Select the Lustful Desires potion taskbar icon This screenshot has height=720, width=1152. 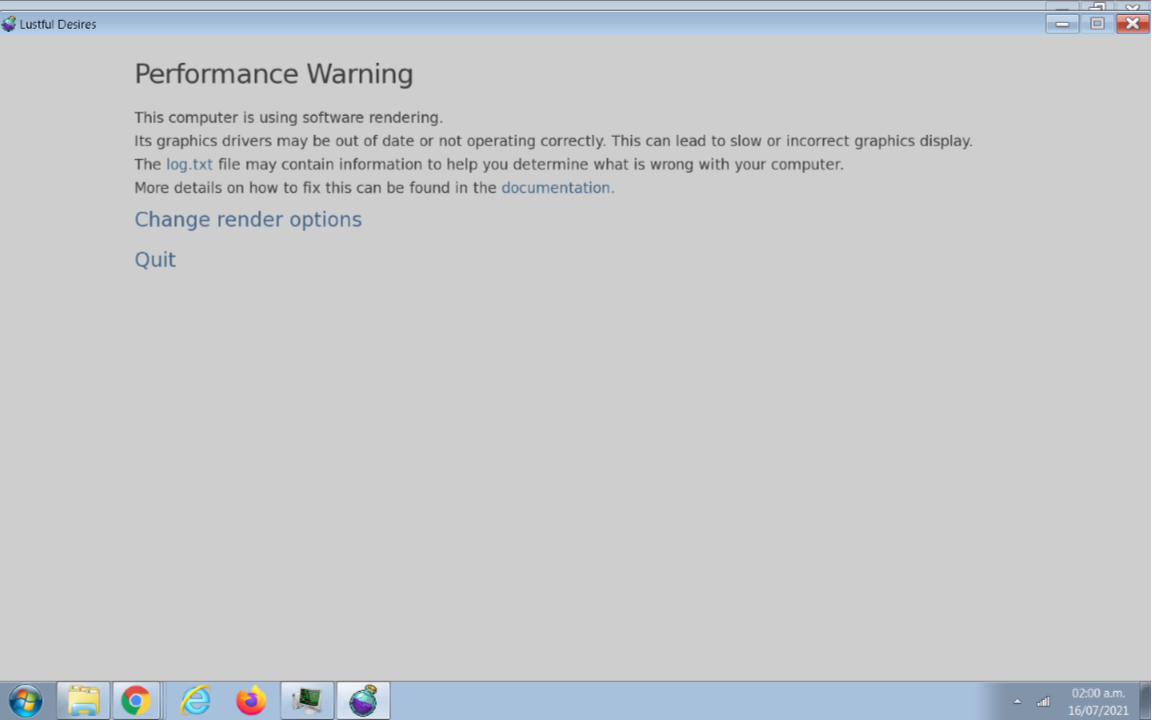[363, 701]
